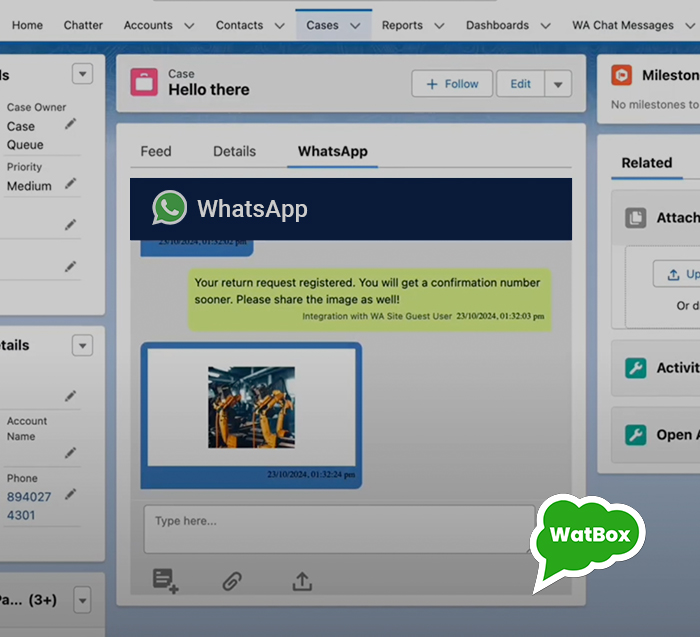Click the Follow button
Screen dimensions: 700x637
tap(452, 83)
